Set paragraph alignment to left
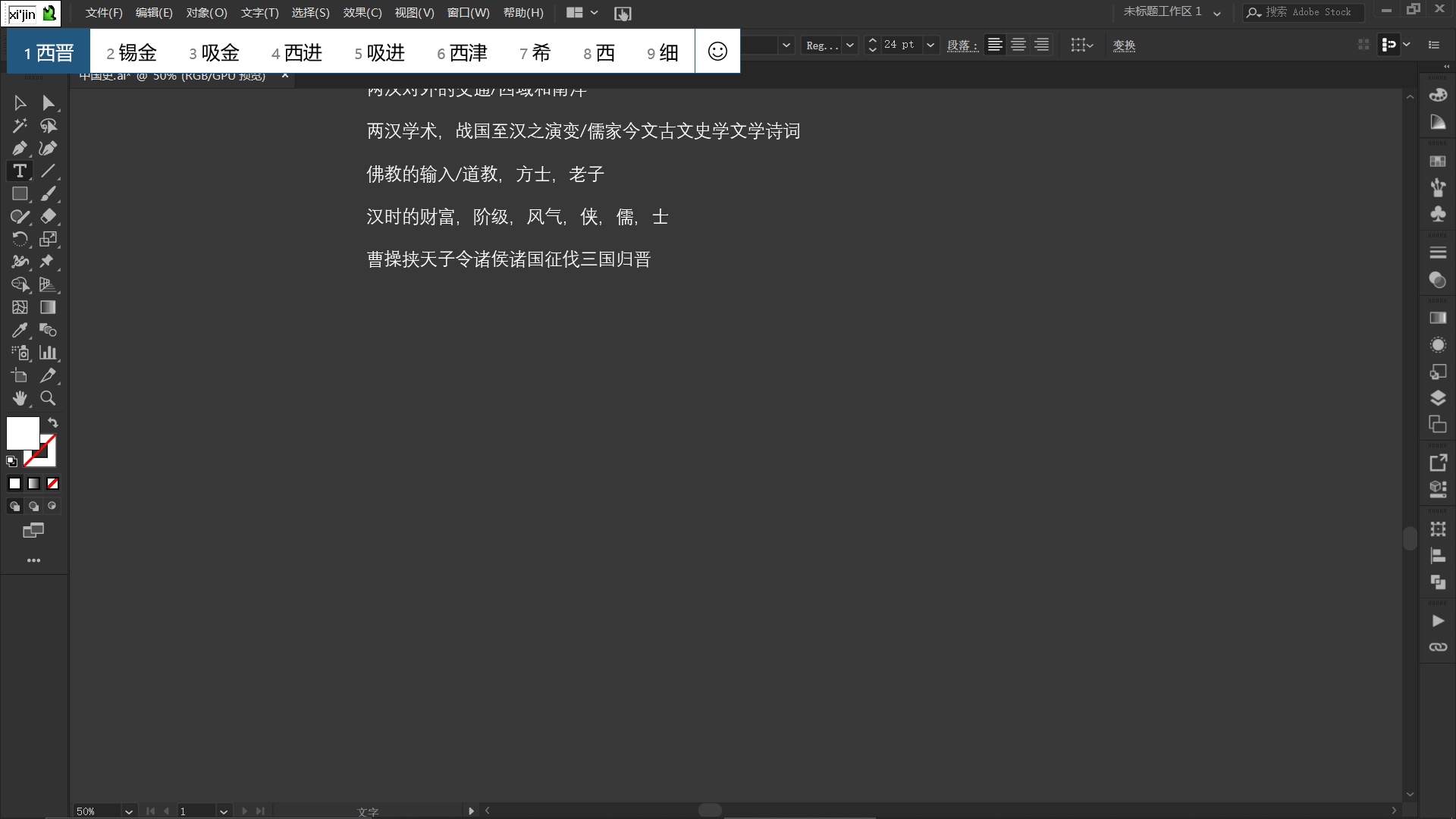This screenshot has height=819, width=1456. coord(995,45)
